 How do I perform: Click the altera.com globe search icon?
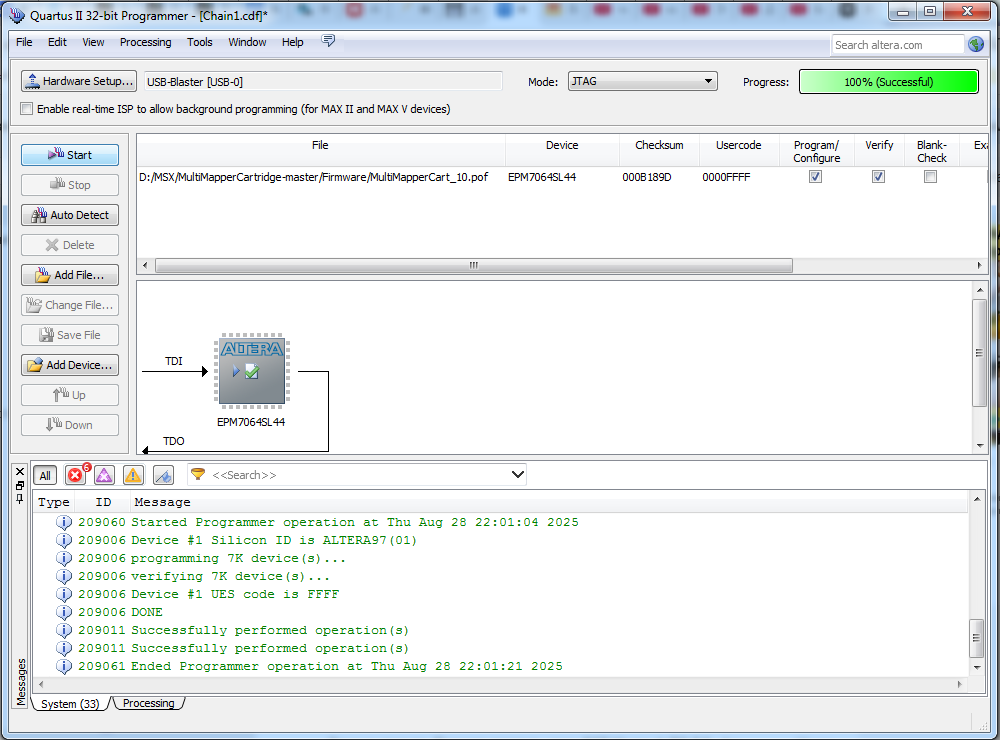point(976,44)
